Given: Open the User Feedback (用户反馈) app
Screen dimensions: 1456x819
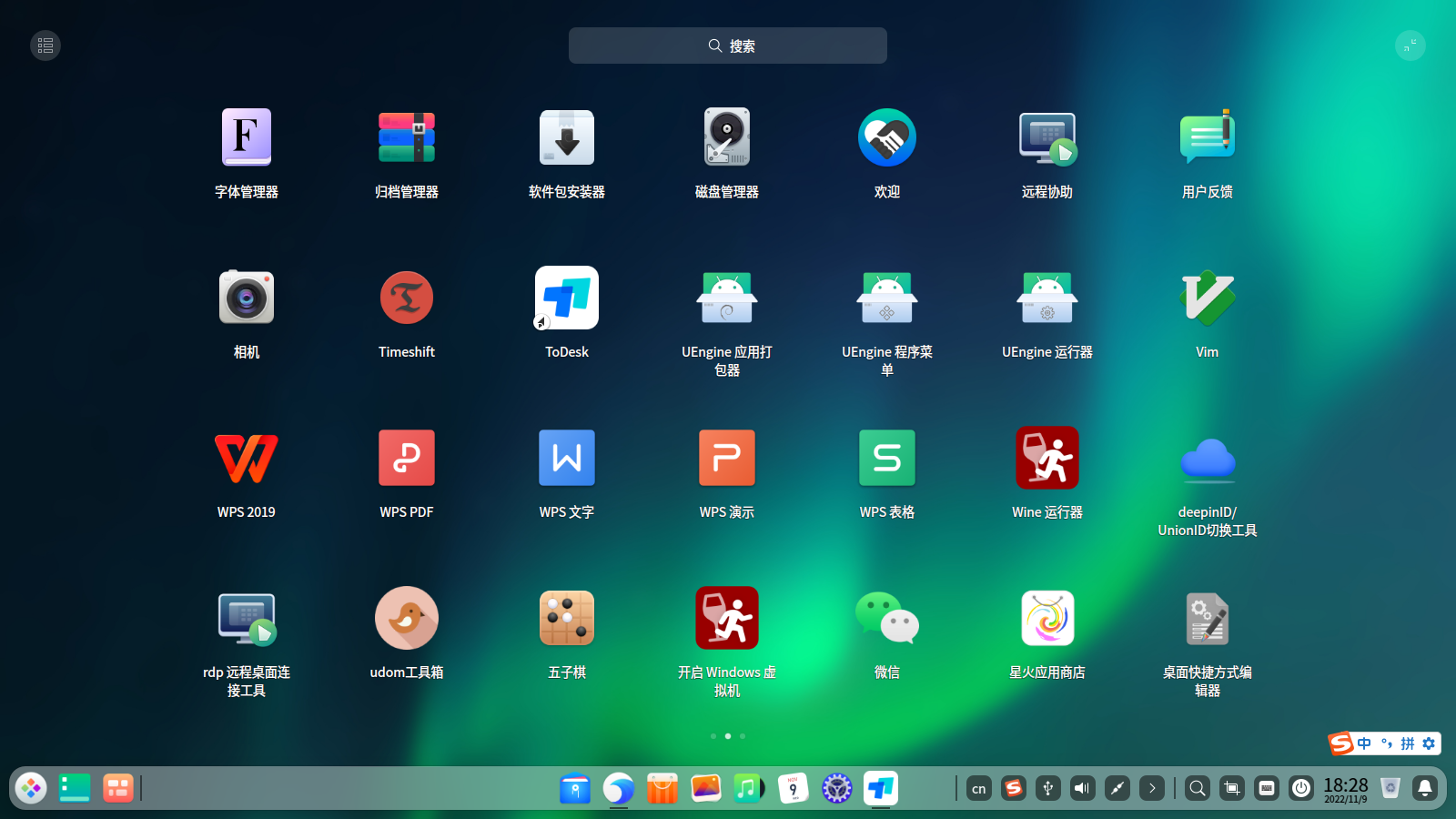Looking at the screenshot, I should (x=1208, y=137).
